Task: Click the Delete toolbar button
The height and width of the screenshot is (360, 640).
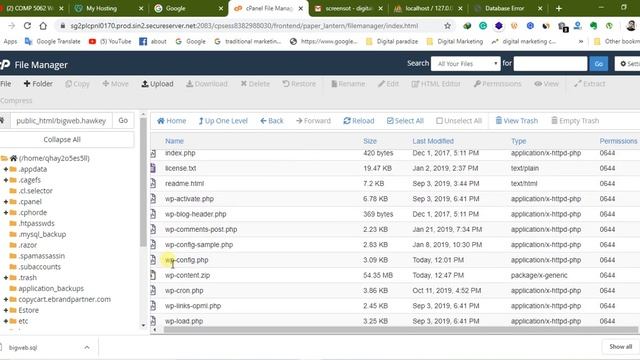Action: [x=255, y=84]
